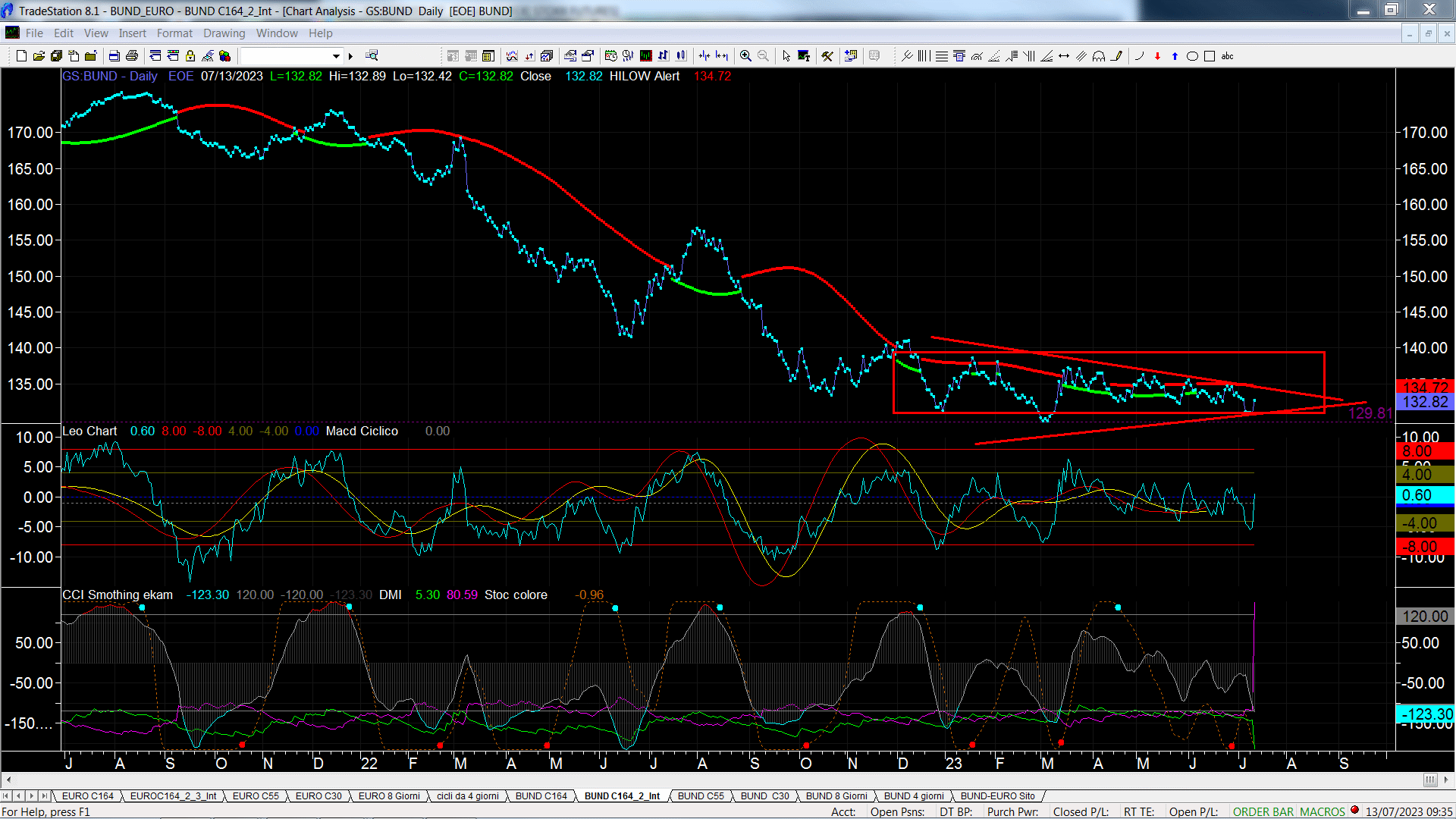This screenshot has height=819, width=1456.
Task: Click the first-tab navigation arrow
Action: (6, 796)
